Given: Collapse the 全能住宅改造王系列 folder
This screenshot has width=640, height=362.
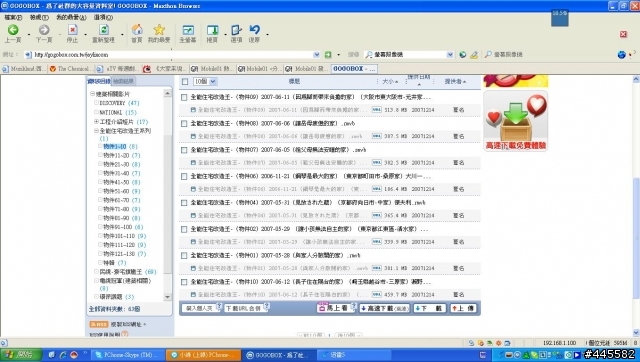Looking at the screenshot, I should point(96,131).
